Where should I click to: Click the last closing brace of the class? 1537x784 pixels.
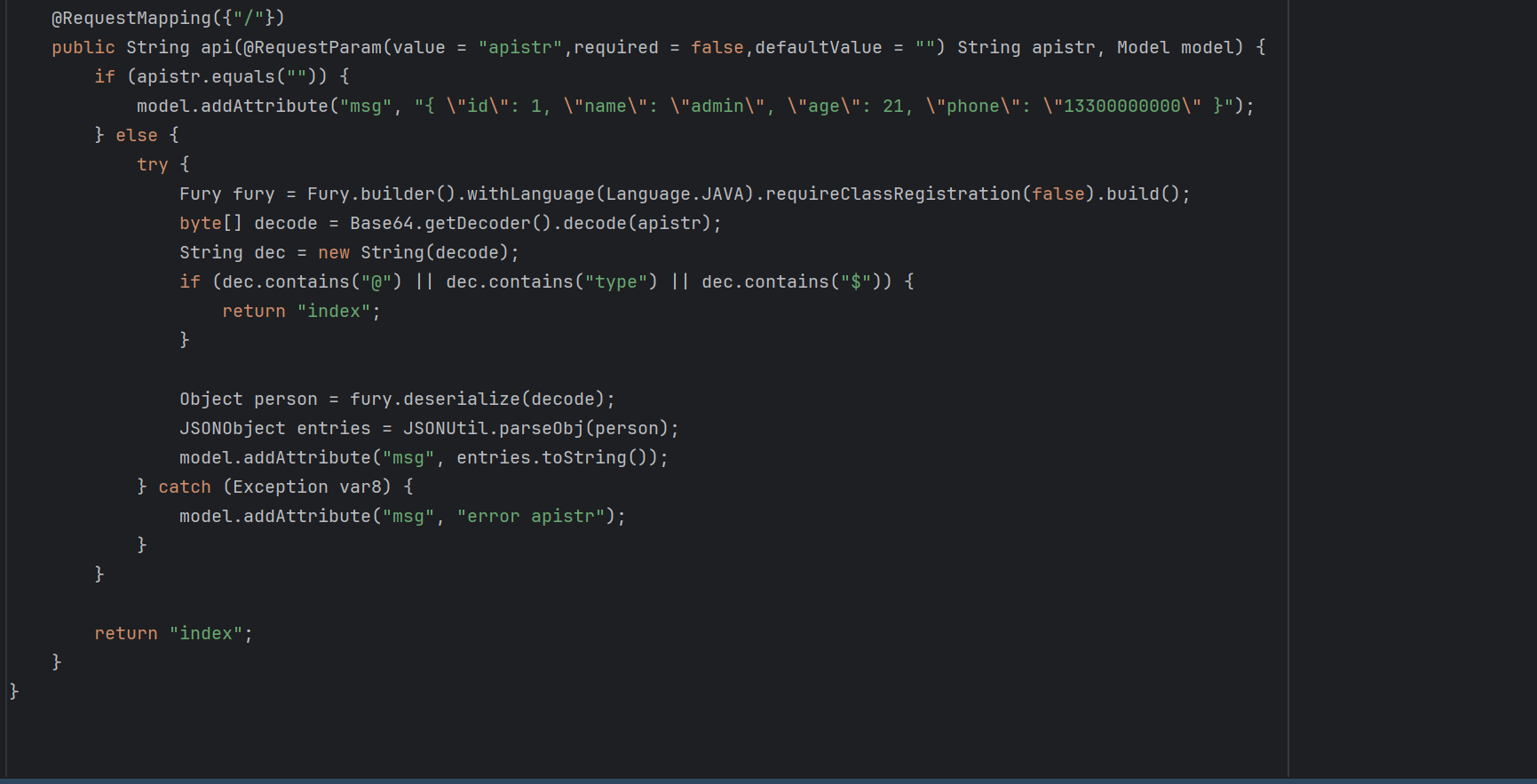[14, 691]
